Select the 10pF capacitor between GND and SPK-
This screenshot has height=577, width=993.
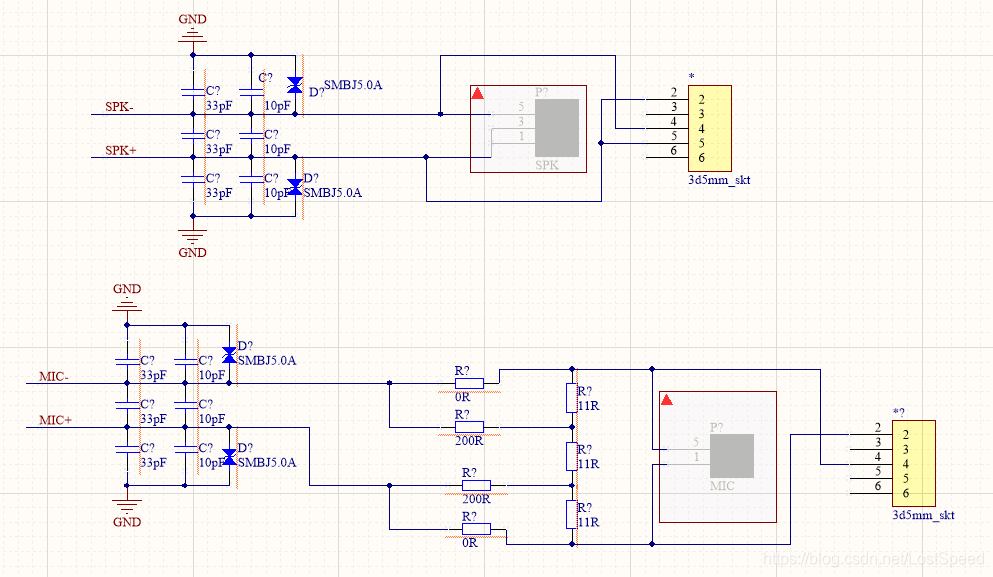pos(251,92)
